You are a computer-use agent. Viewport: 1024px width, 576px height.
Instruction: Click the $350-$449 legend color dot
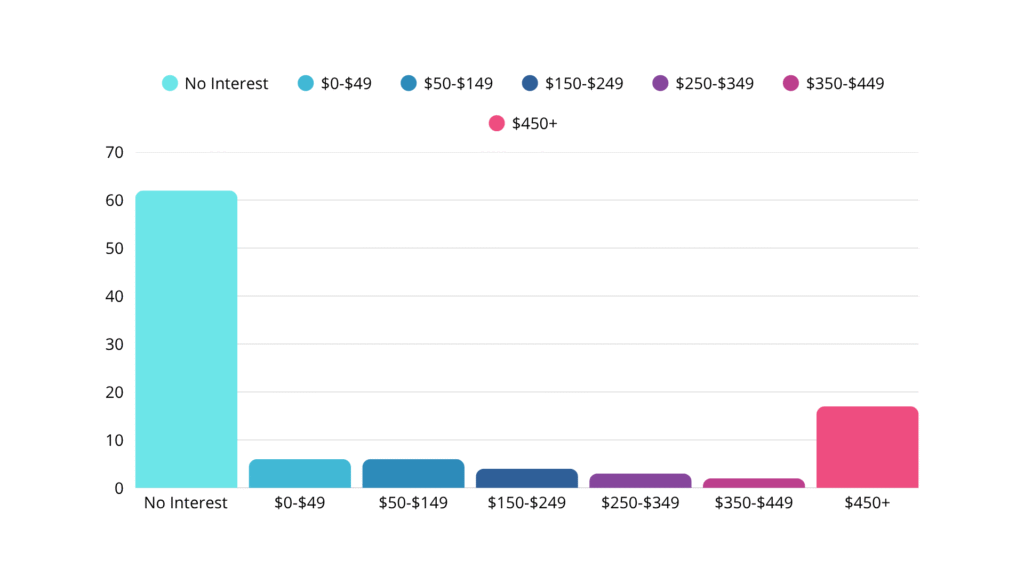[791, 83]
